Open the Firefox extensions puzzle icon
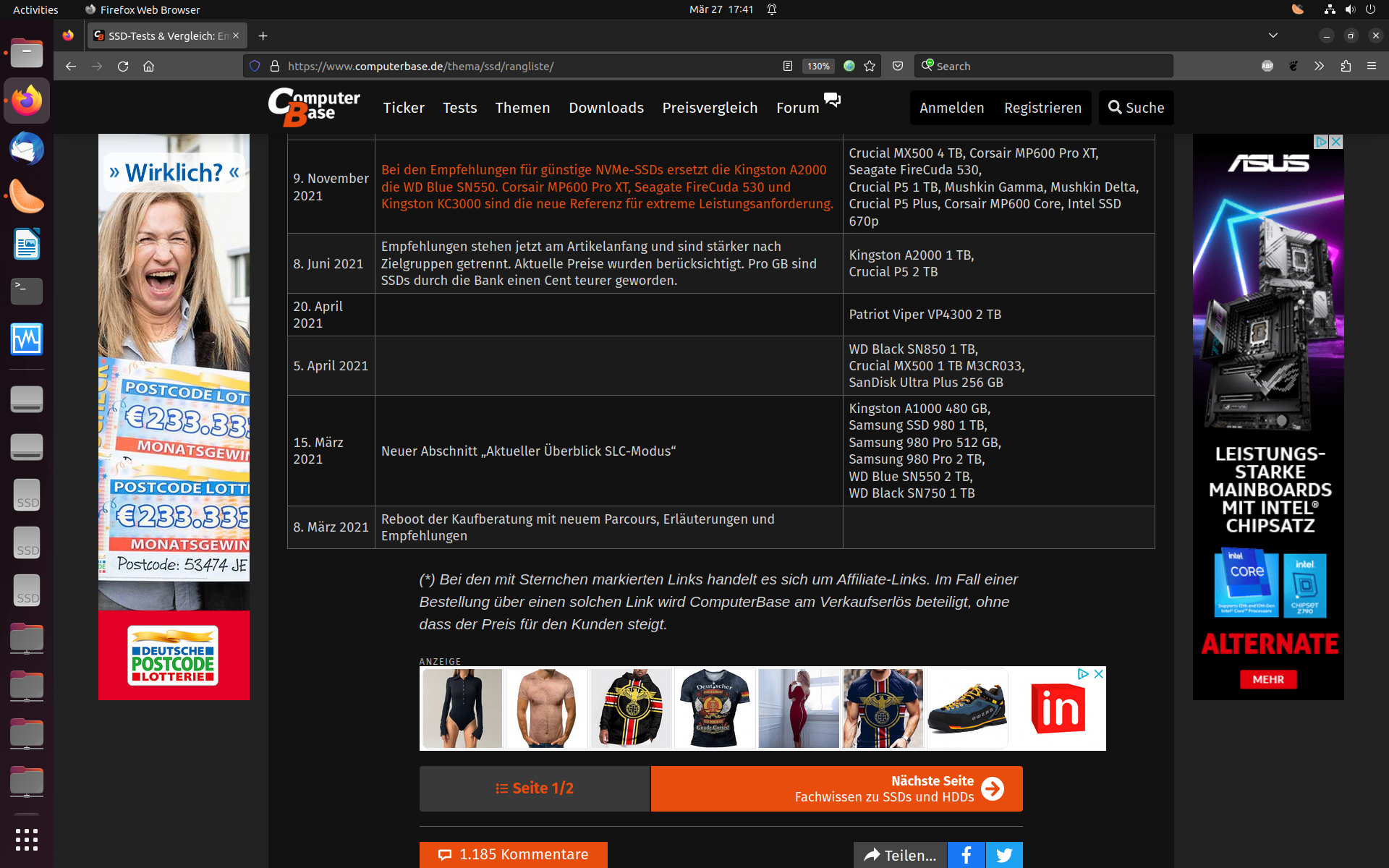The image size is (1389, 868). click(1346, 66)
